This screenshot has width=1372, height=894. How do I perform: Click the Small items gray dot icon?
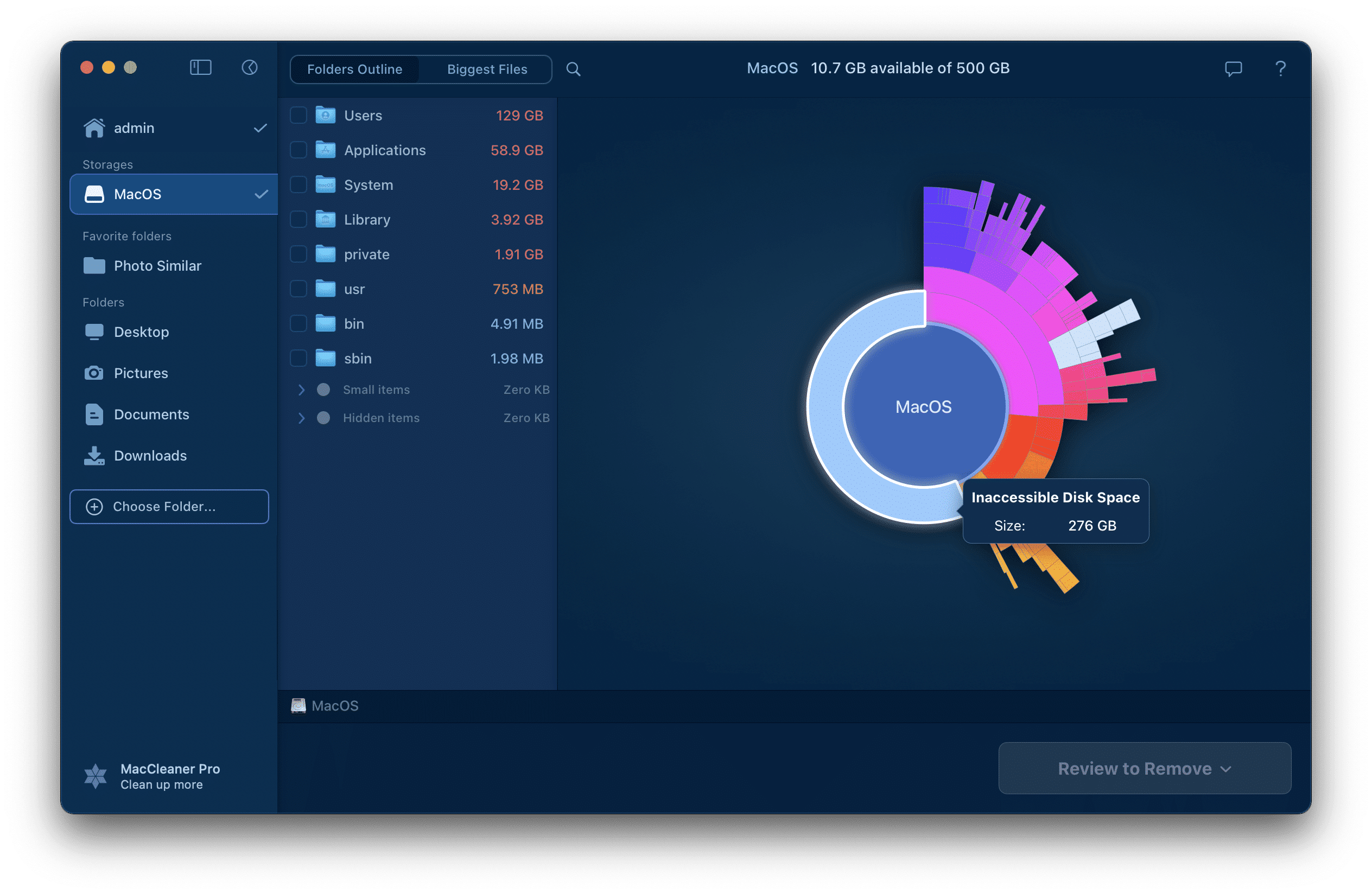(324, 390)
